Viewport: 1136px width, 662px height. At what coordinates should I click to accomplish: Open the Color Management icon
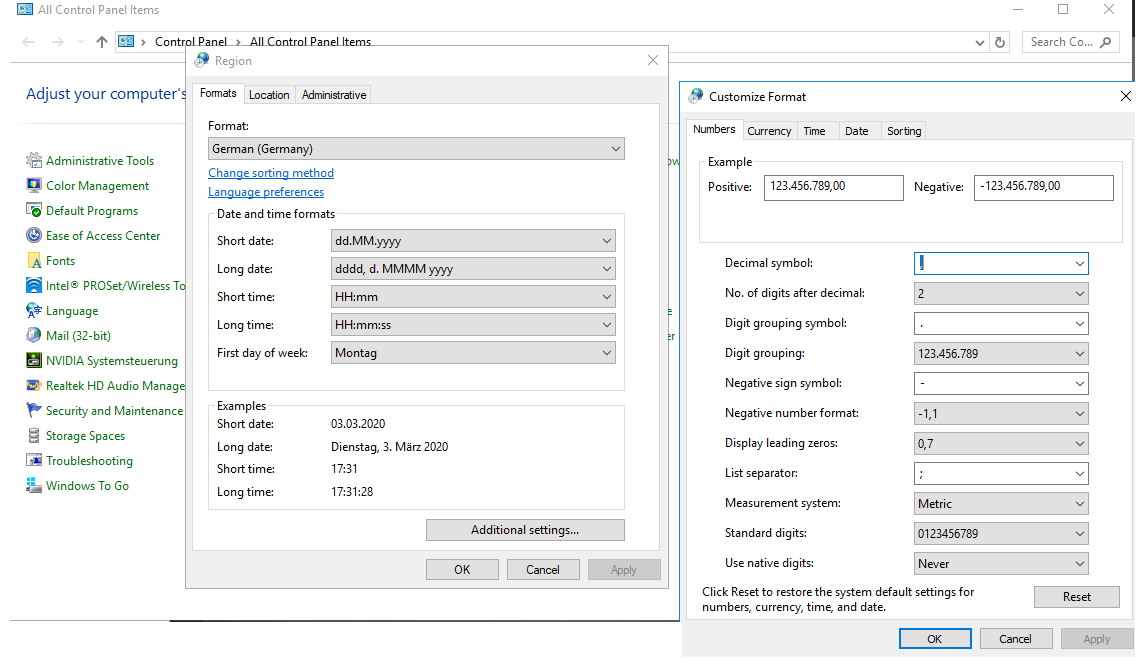(x=35, y=186)
